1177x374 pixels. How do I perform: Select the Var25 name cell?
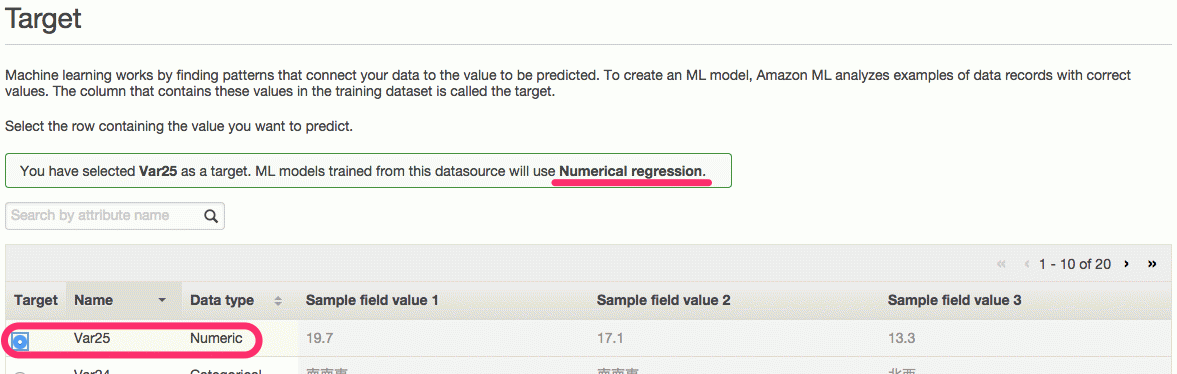pyautogui.click(x=92, y=339)
